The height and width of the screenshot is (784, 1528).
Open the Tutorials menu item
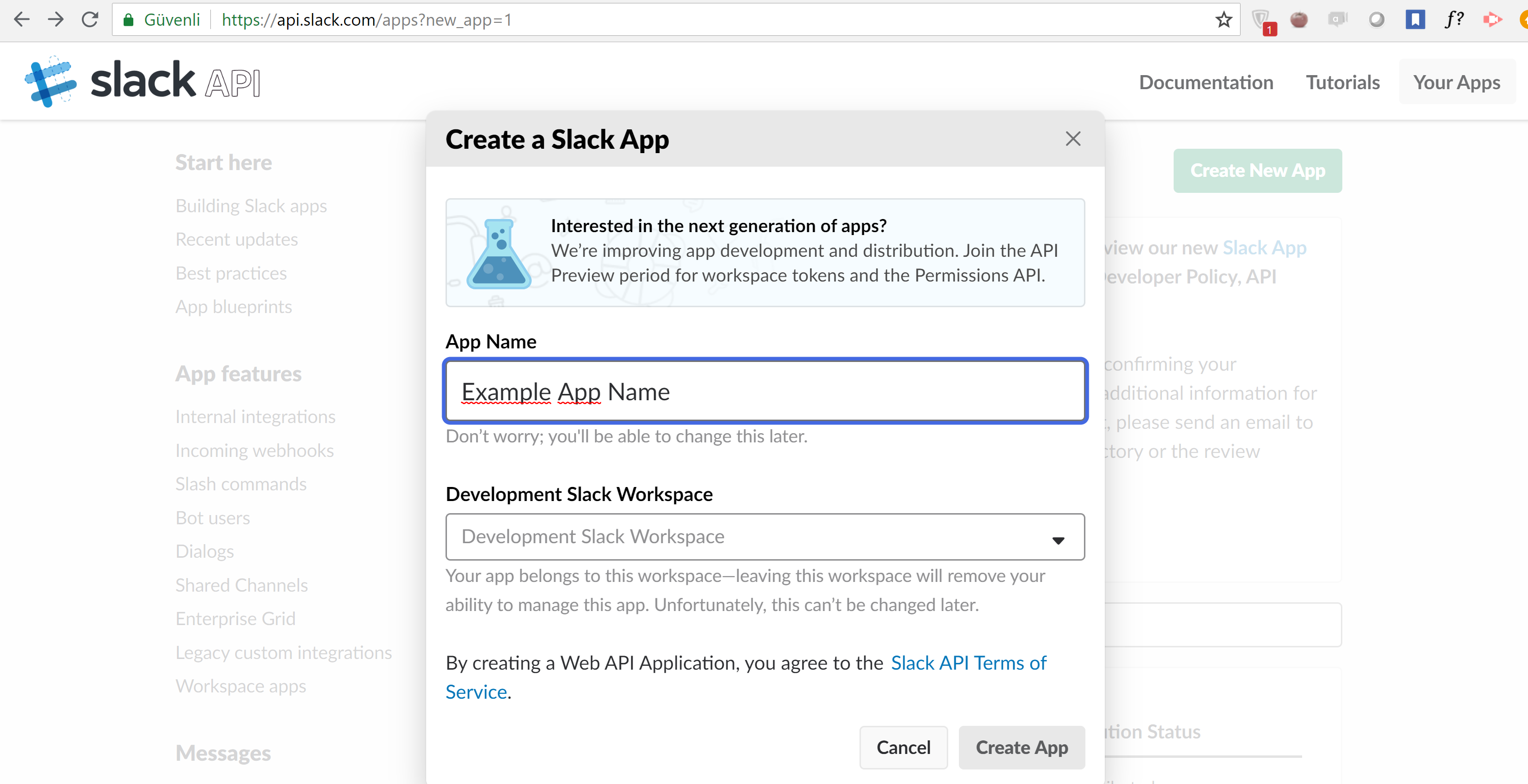(1342, 82)
